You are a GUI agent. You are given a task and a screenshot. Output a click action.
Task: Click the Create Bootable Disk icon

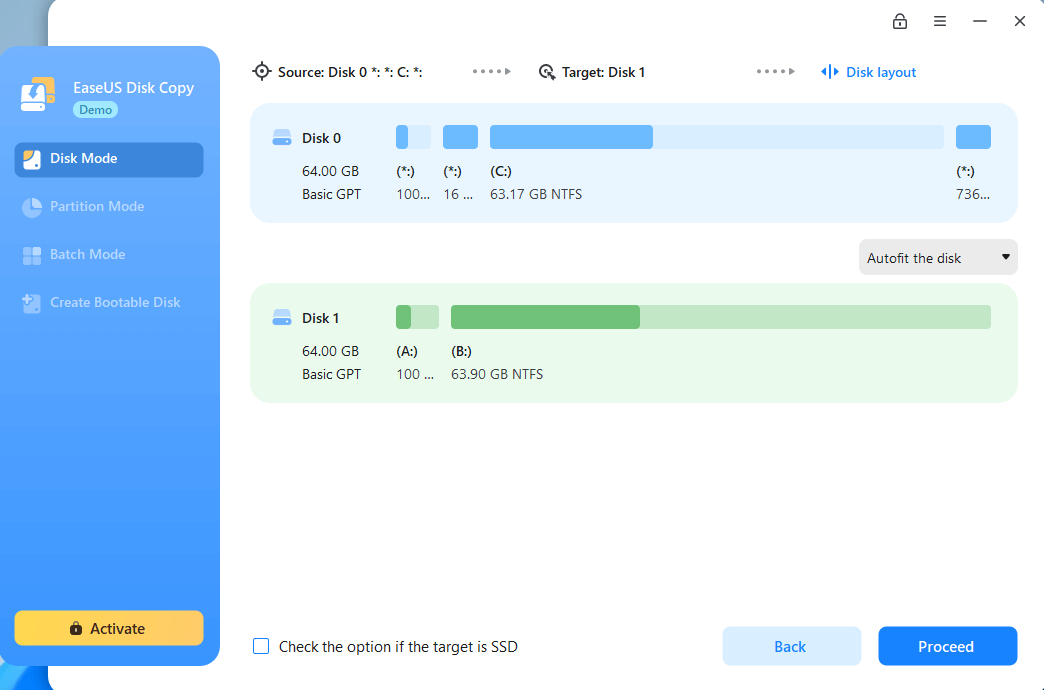click(x=31, y=303)
